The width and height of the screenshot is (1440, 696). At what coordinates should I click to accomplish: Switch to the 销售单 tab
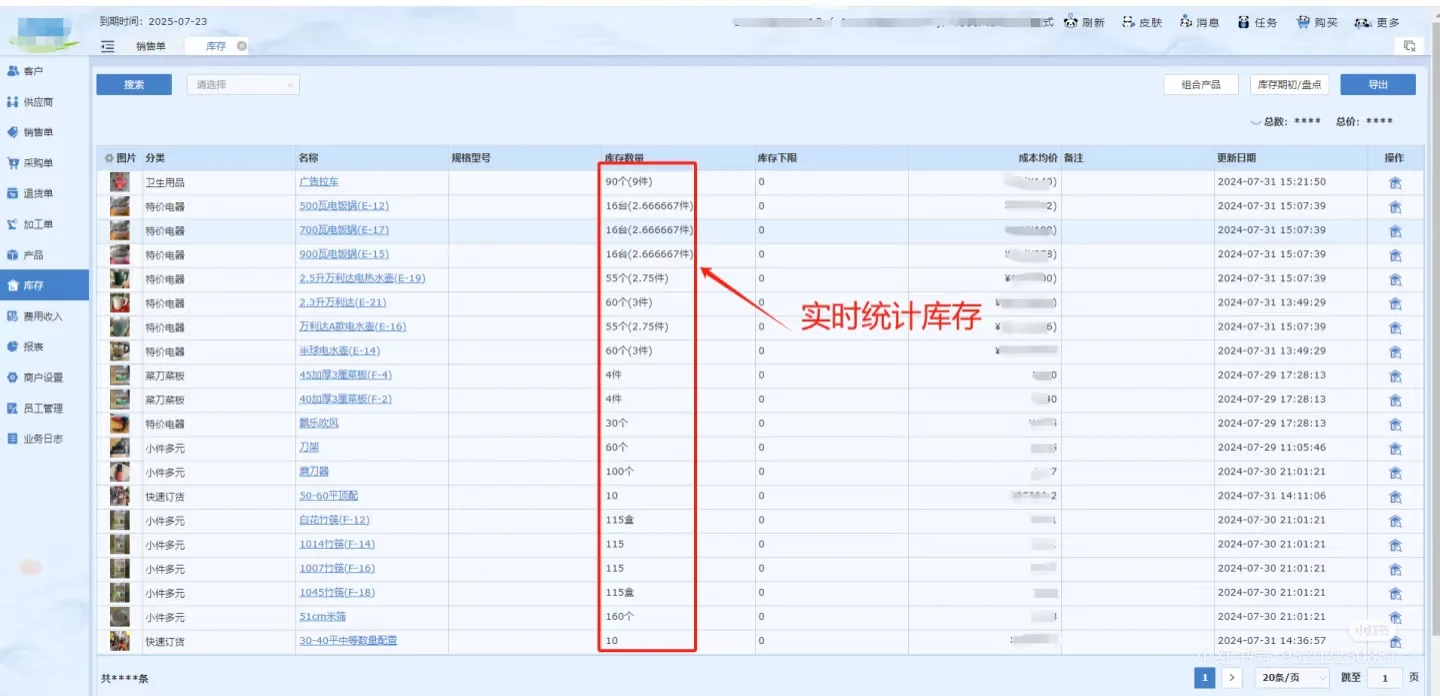[x=150, y=46]
